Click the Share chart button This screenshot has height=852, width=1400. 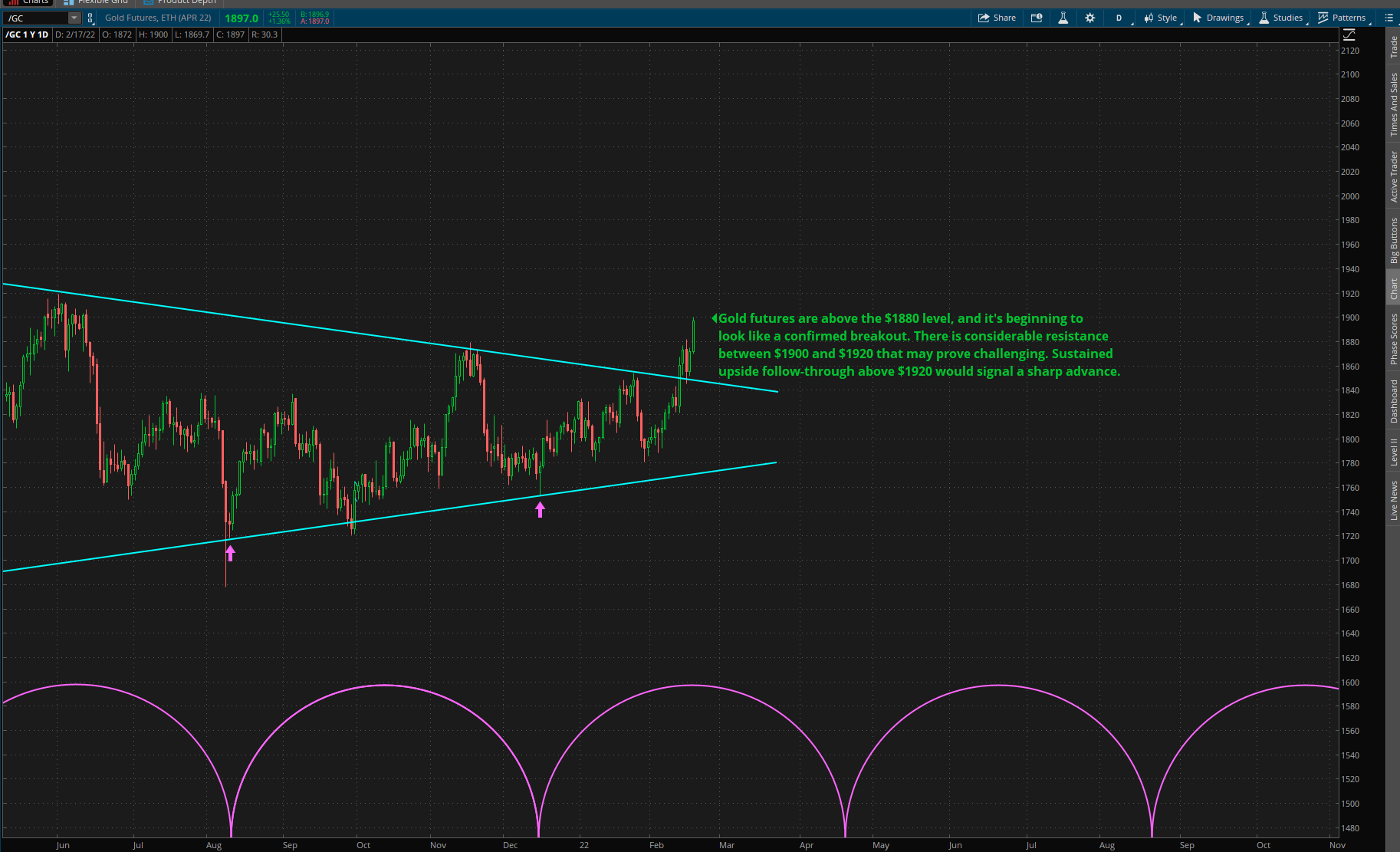click(997, 18)
